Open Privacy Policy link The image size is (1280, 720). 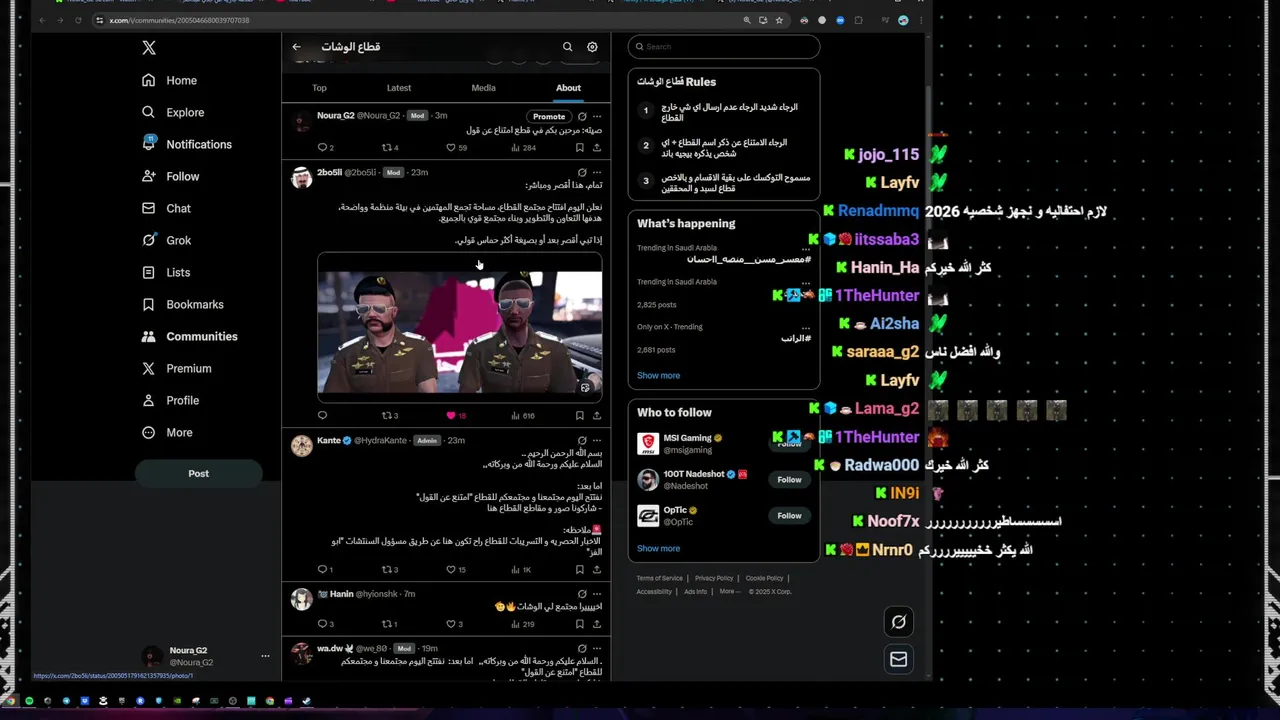714,578
